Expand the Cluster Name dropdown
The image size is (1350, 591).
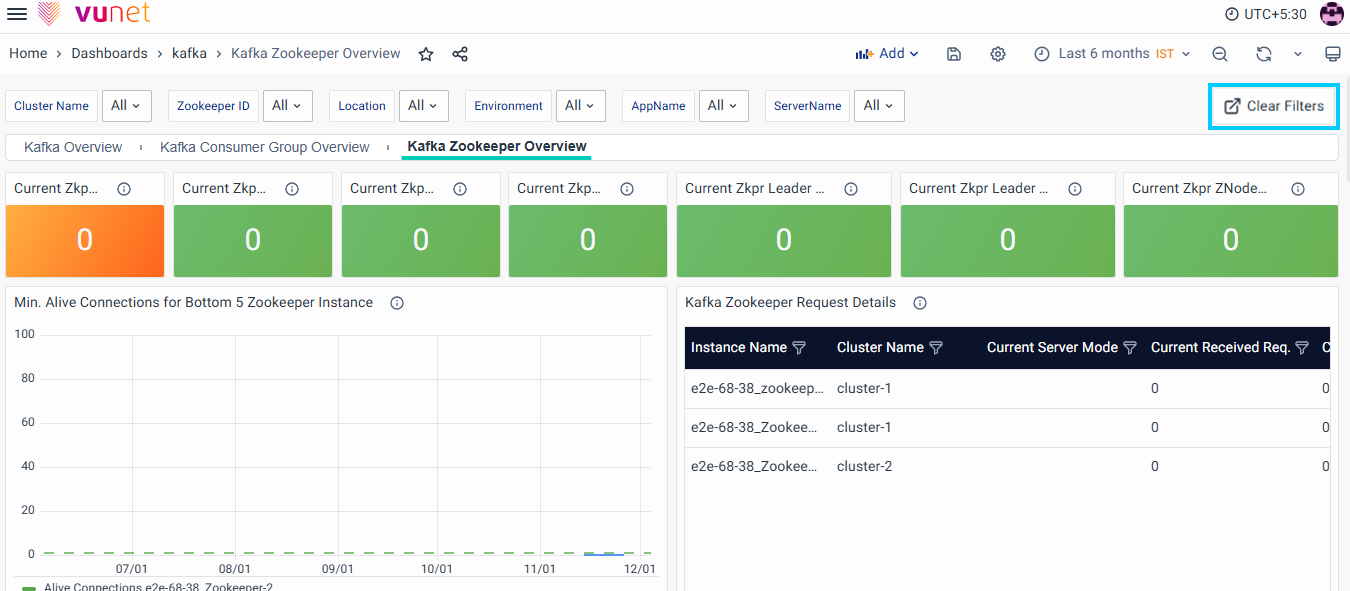[126, 106]
